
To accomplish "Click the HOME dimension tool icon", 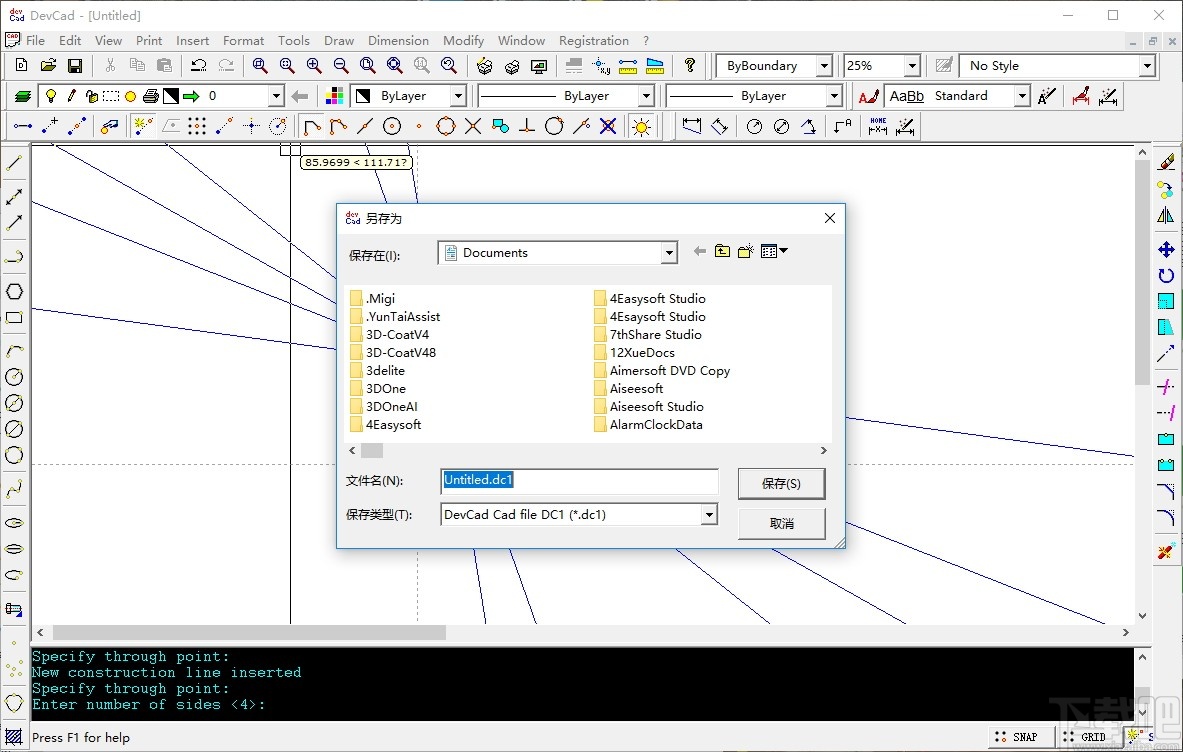I will click(877, 126).
